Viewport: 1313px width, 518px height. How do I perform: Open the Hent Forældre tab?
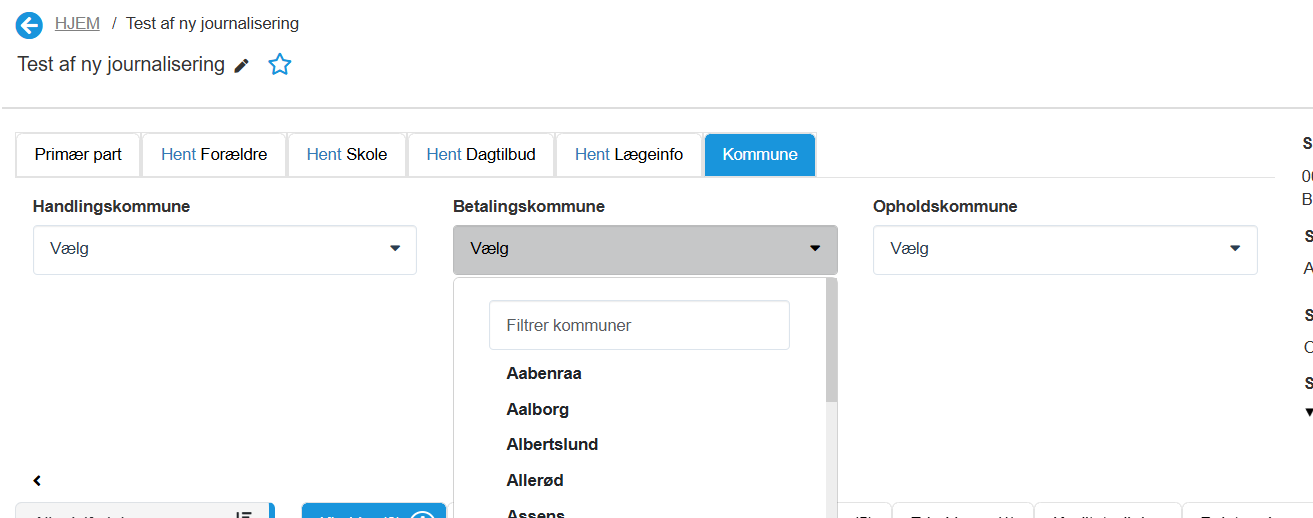click(x=214, y=155)
